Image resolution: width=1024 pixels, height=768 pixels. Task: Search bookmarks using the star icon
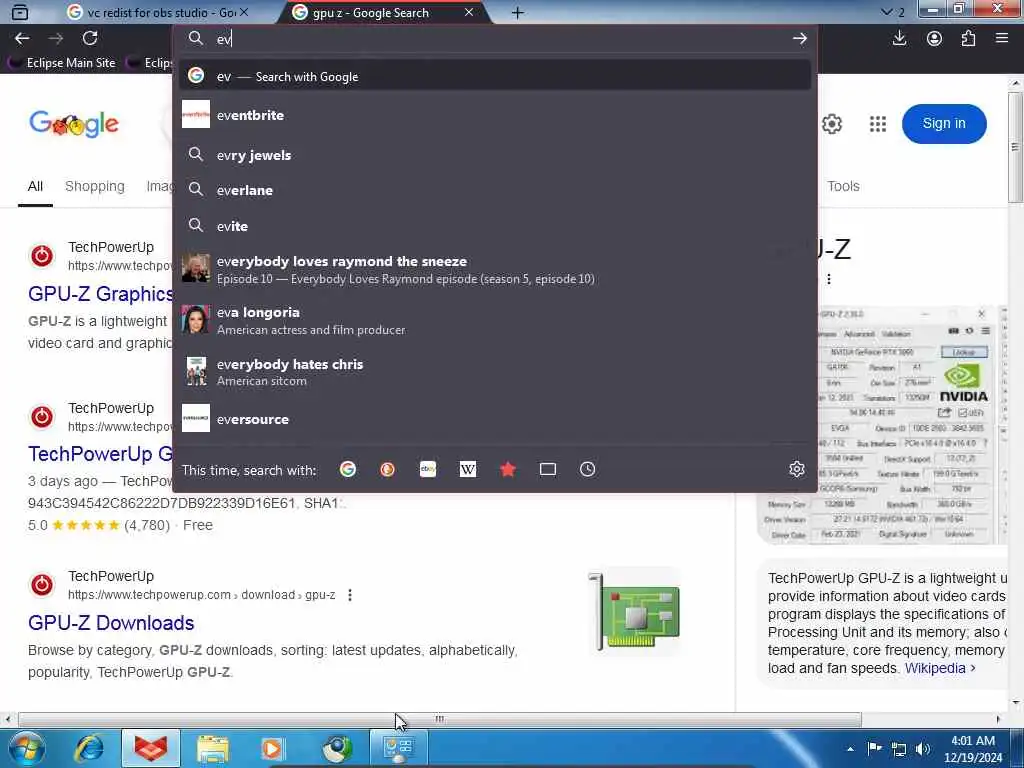tap(507, 469)
